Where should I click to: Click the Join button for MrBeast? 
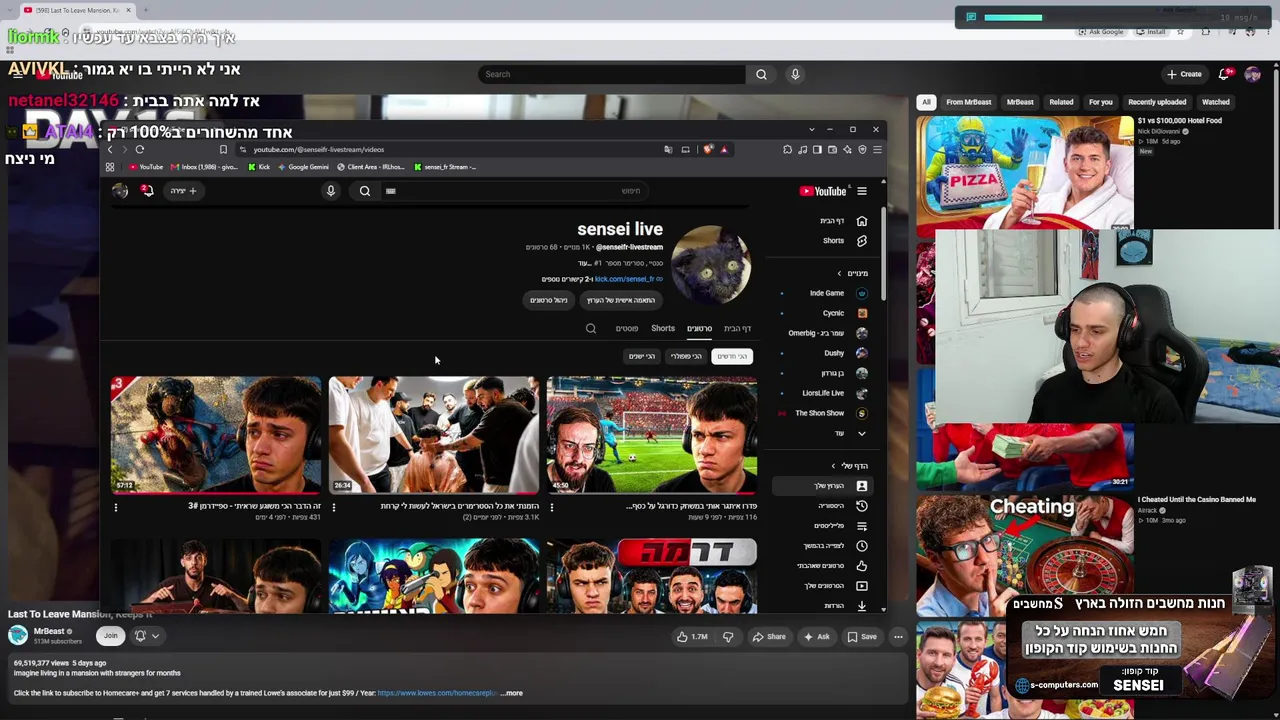110,636
